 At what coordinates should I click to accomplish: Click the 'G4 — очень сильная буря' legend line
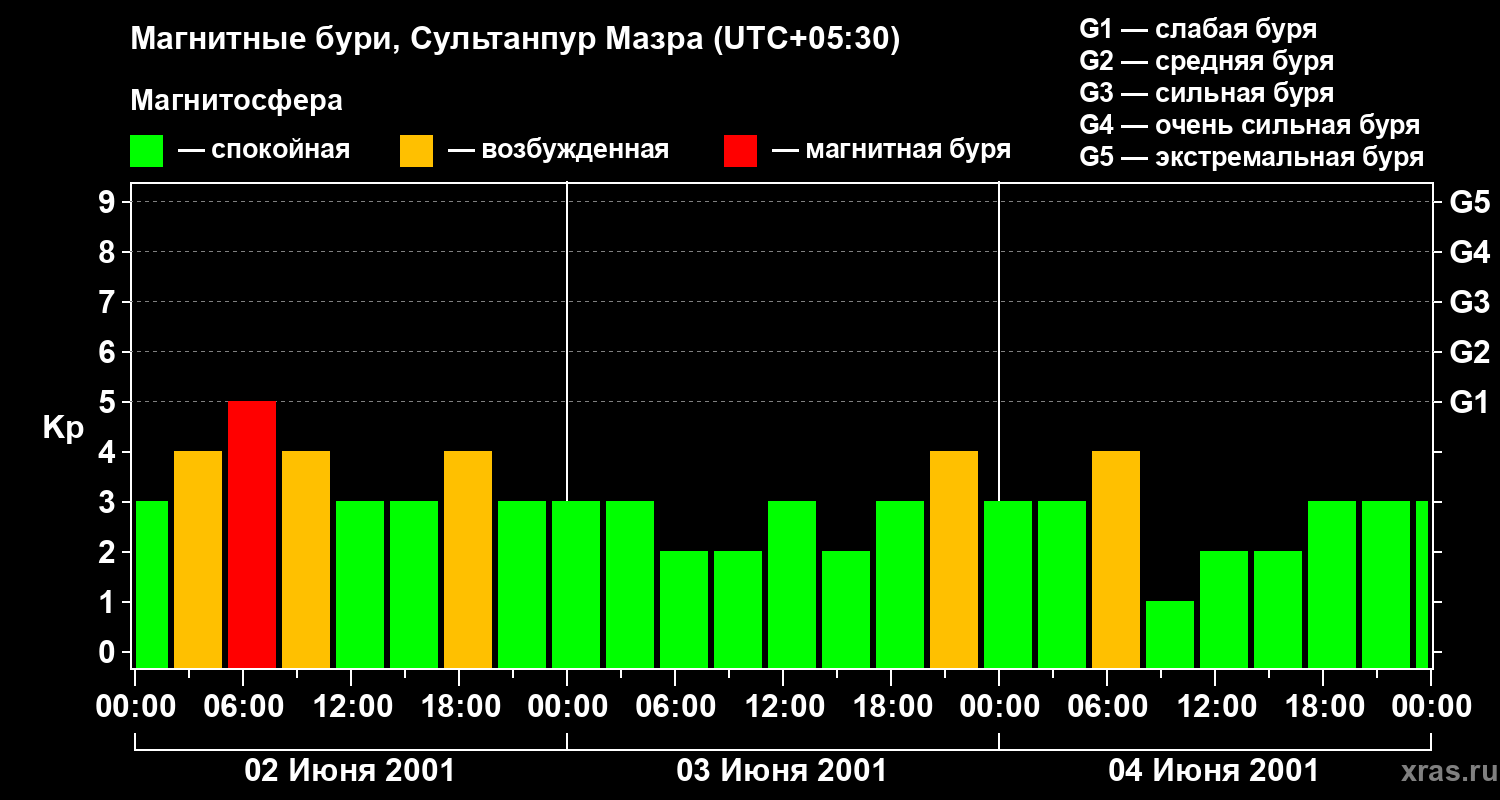[x=1250, y=125]
